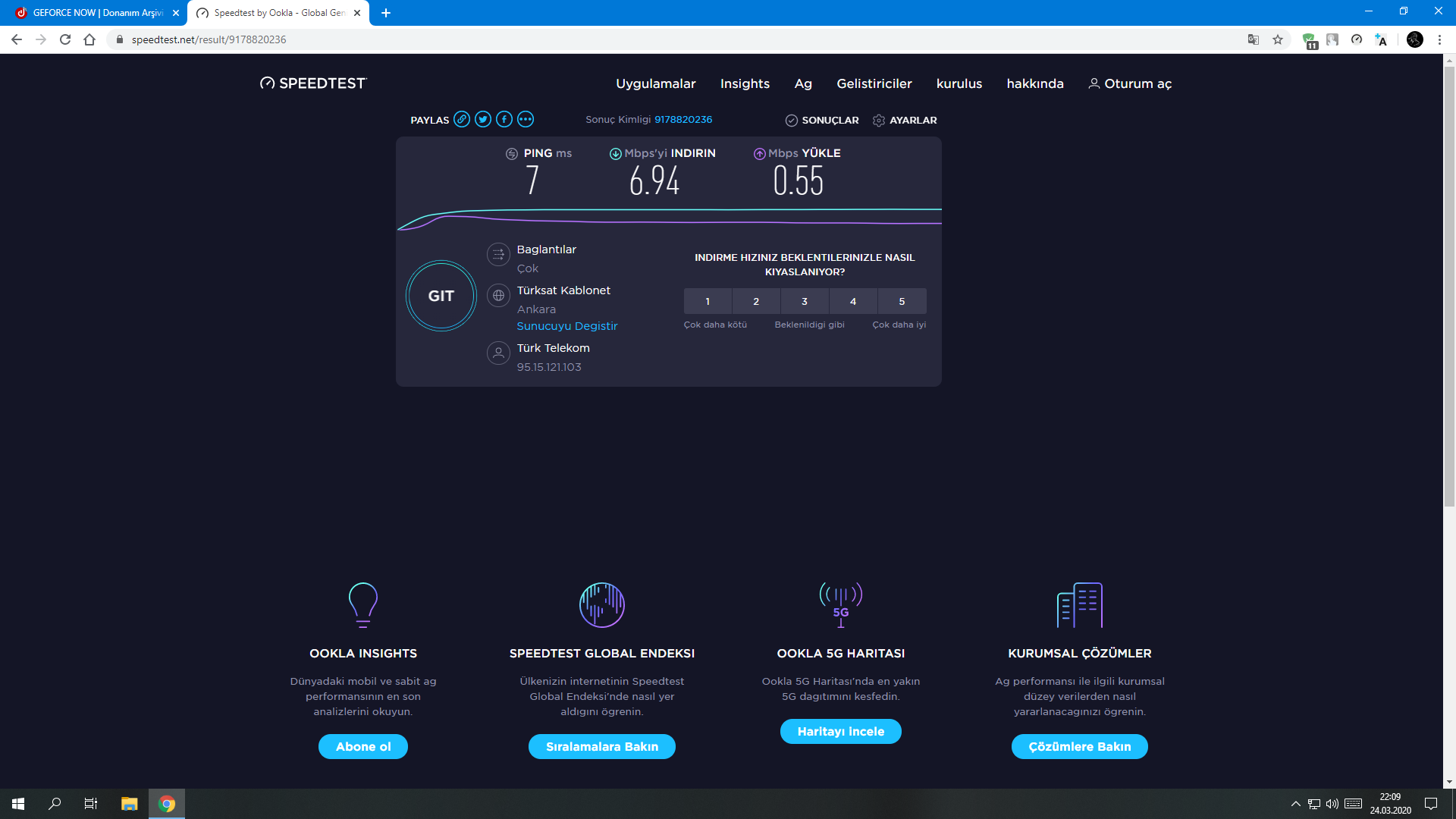The height and width of the screenshot is (819, 1456).
Task: Click taskbar clock and date
Action: 1390,804
